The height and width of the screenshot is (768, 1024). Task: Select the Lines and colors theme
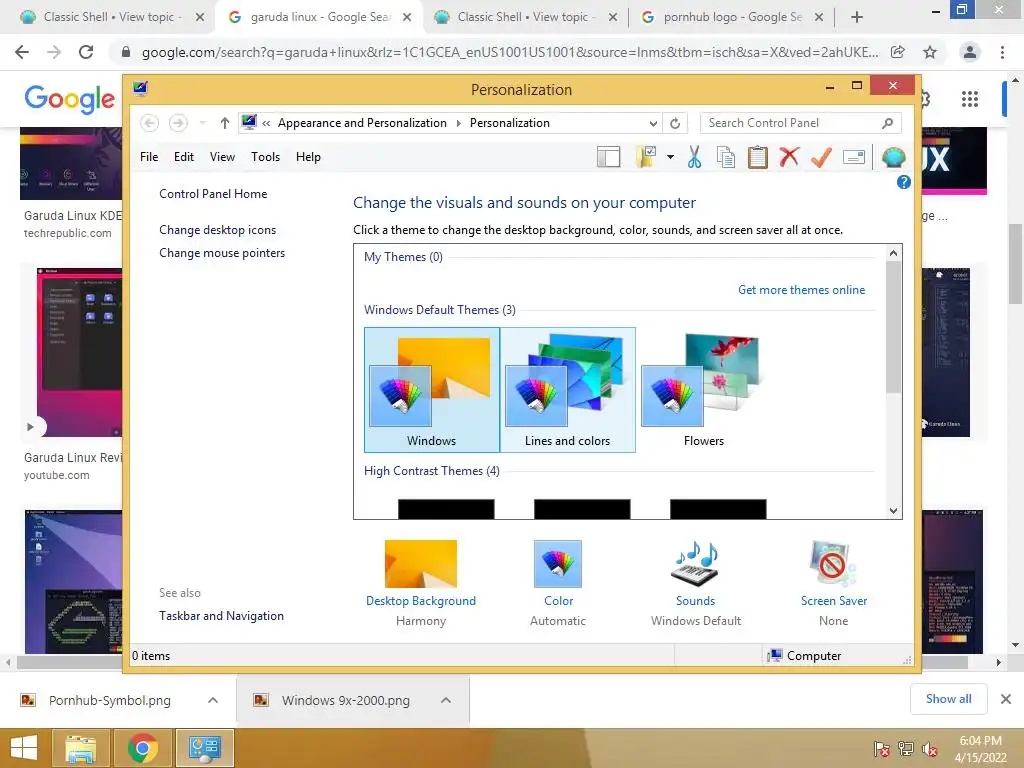[568, 390]
